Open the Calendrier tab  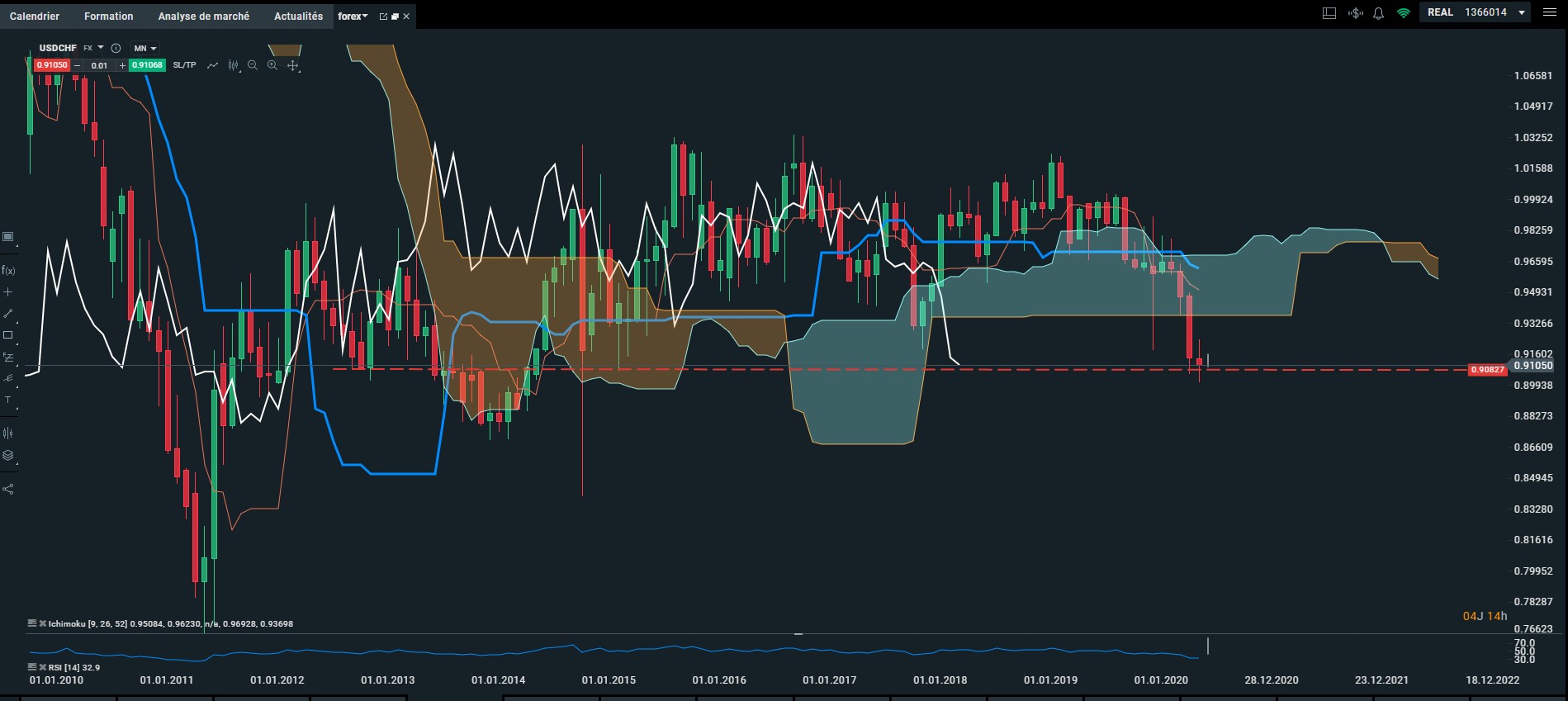tap(35, 16)
